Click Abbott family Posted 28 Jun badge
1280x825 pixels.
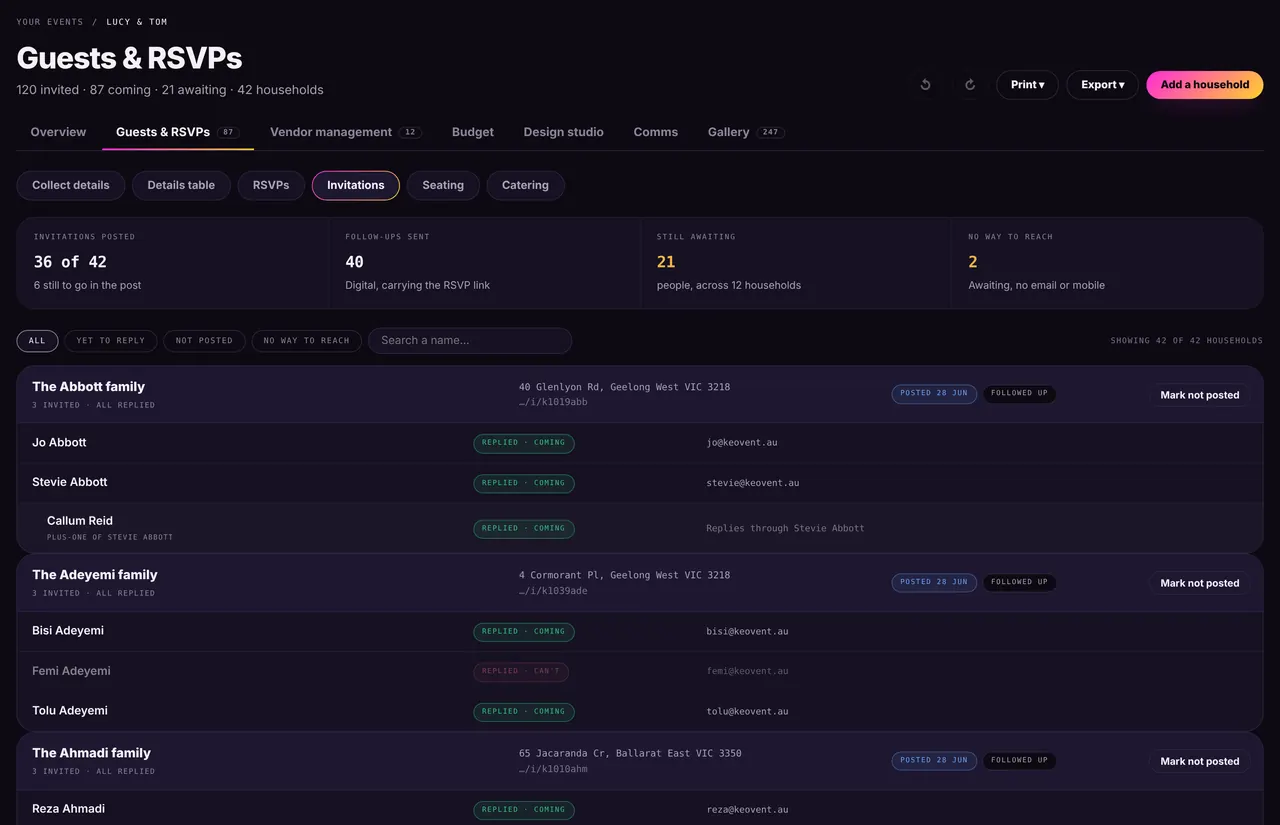click(x=934, y=394)
